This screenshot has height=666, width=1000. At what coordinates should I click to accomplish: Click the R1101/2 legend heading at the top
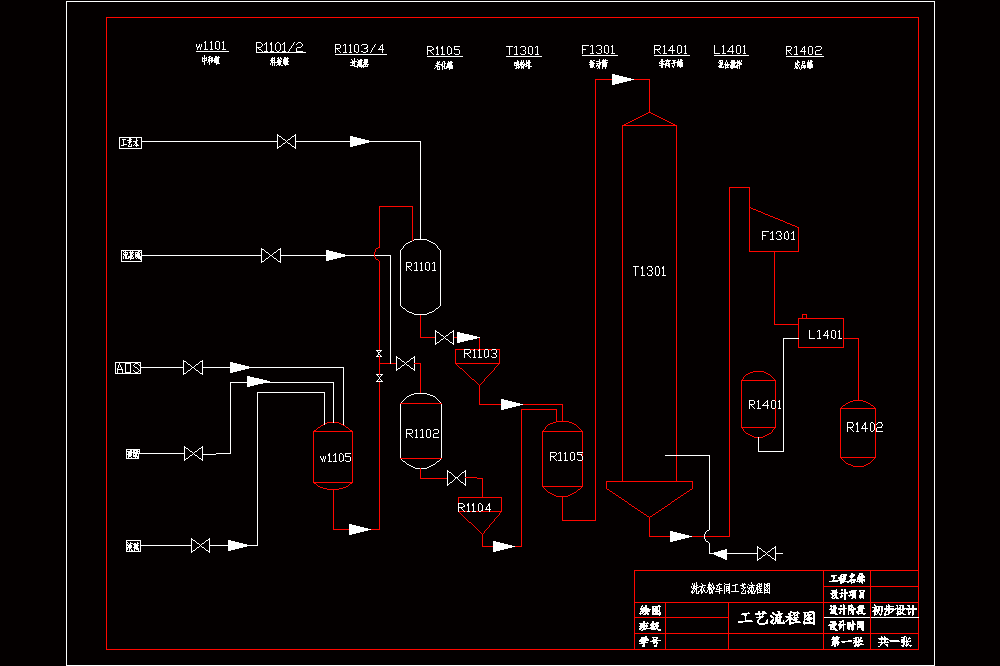[280, 47]
